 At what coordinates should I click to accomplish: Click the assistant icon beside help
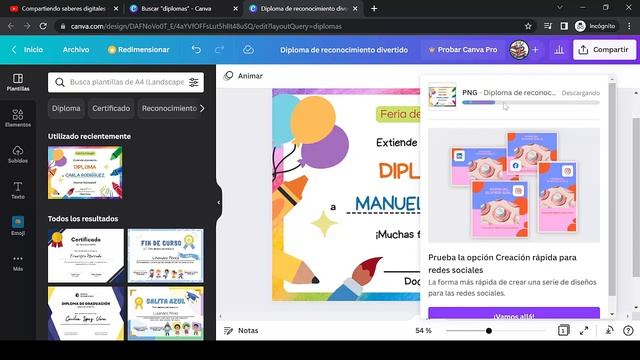(609, 331)
